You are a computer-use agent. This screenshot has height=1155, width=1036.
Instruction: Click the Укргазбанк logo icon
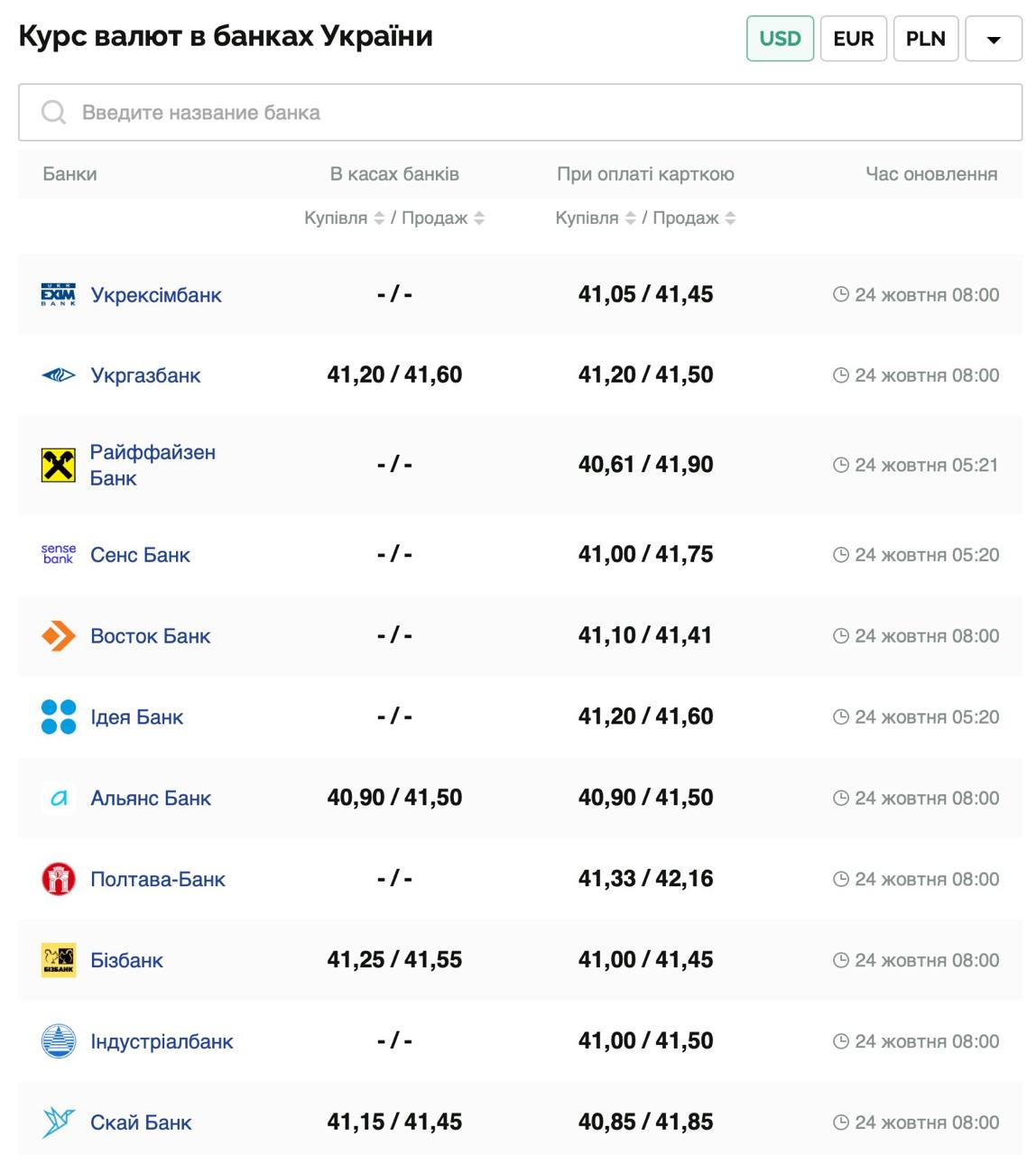(x=59, y=375)
